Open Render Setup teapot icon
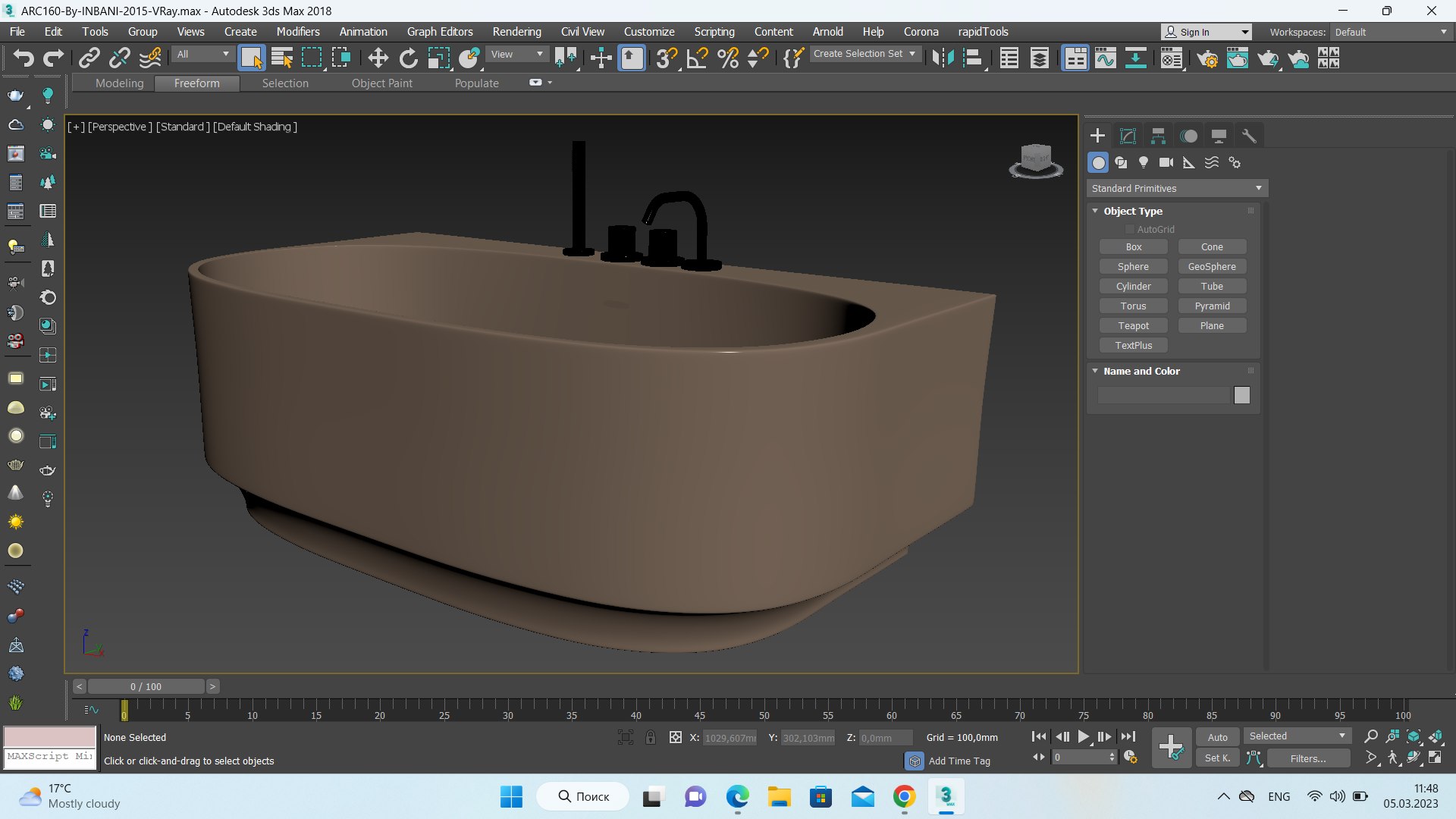 pyautogui.click(x=1207, y=58)
